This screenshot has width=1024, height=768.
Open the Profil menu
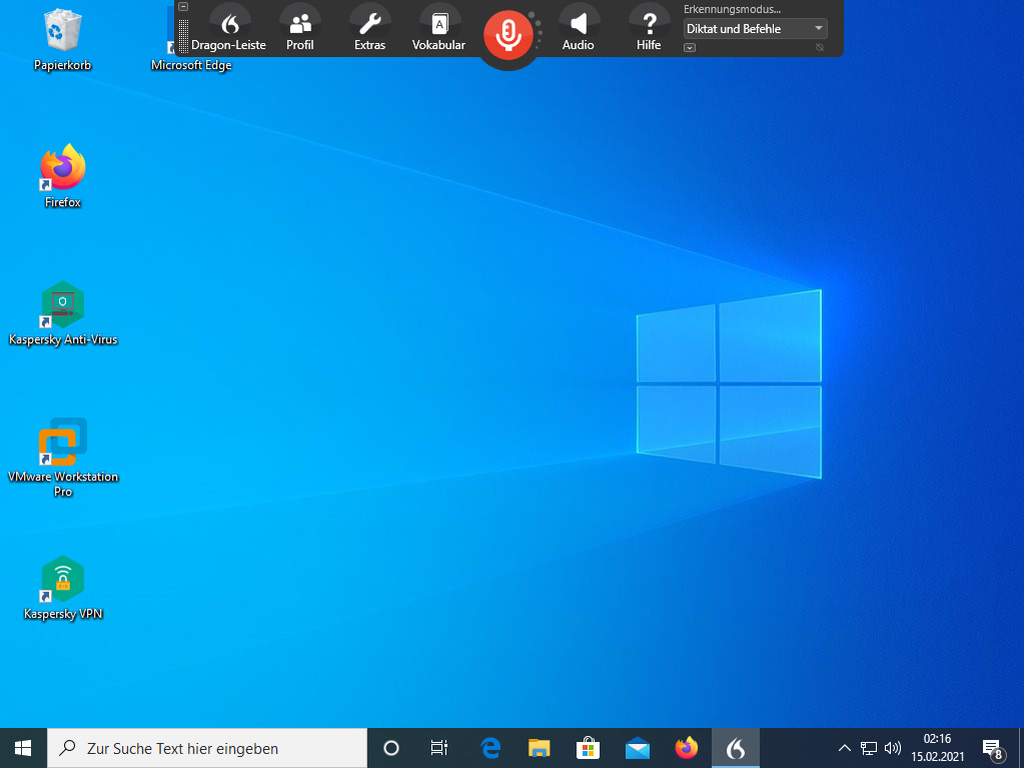(300, 28)
